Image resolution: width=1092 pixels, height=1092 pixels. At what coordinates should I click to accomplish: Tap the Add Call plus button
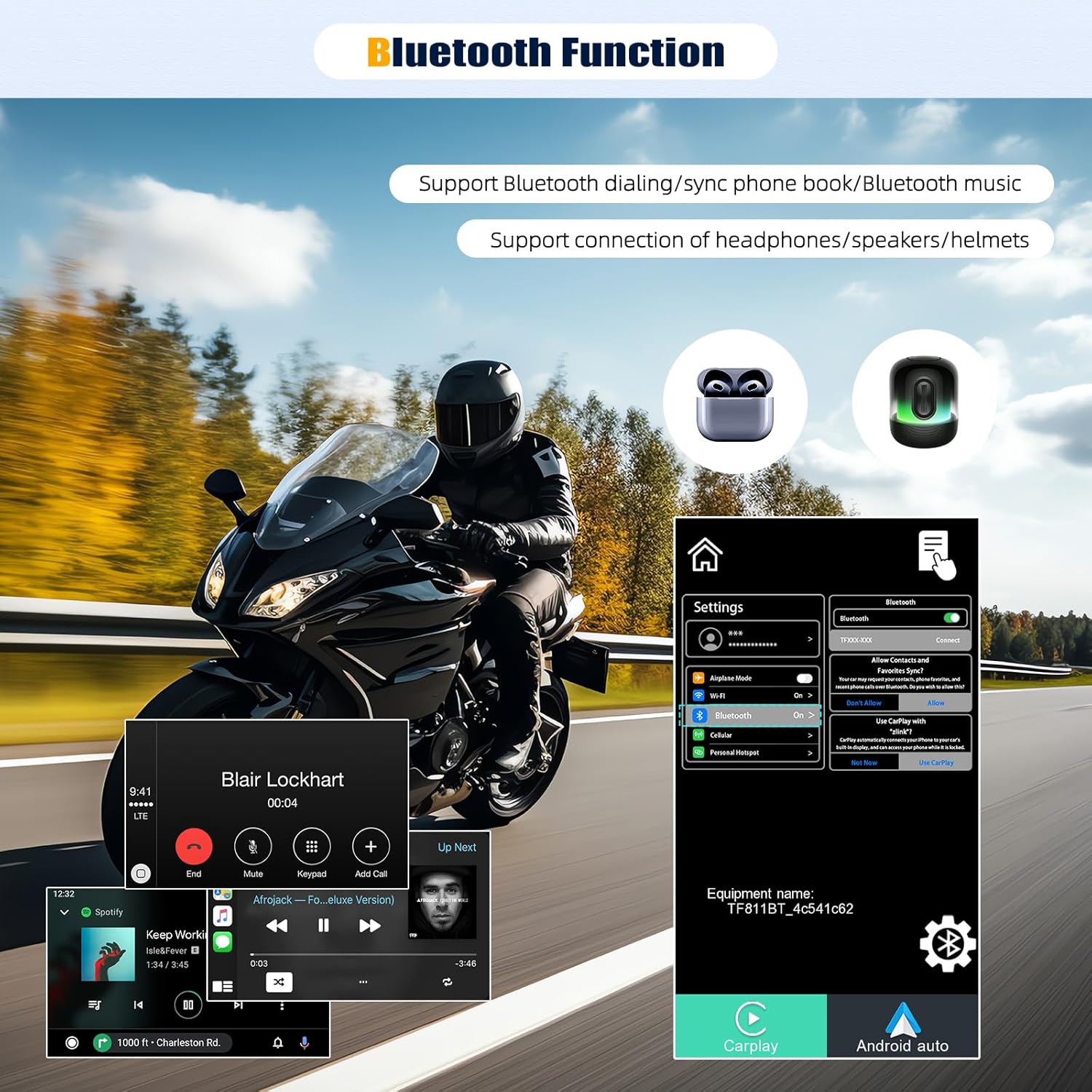tap(371, 847)
